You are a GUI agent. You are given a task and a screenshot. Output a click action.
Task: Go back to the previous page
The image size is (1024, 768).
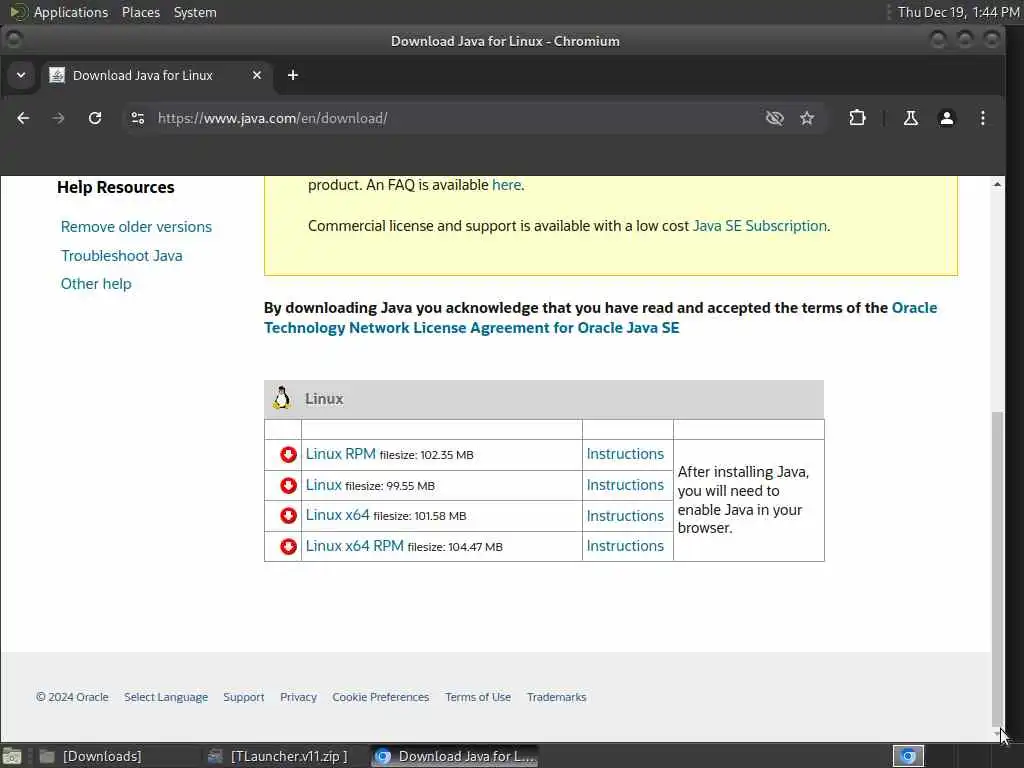coord(23,118)
